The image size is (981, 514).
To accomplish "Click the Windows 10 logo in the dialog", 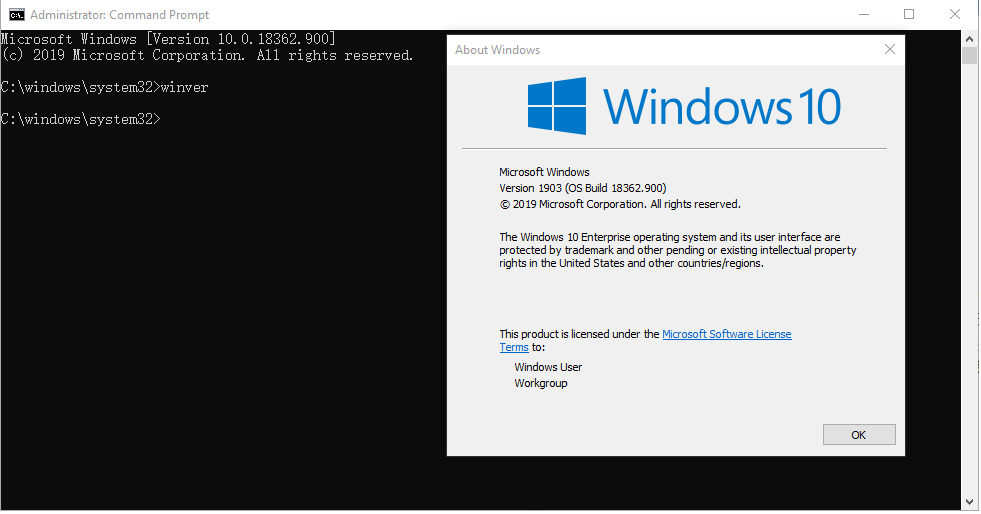I will (x=684, y=106).
